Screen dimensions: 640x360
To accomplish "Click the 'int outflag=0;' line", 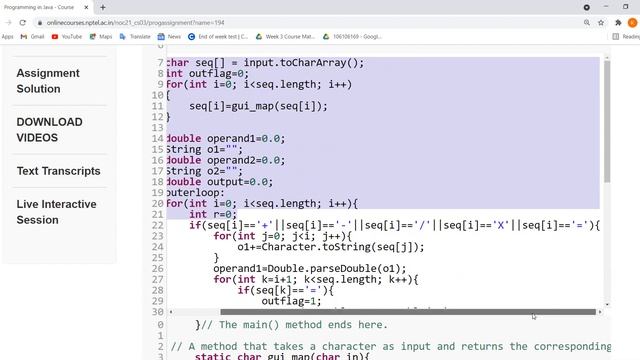I will [x=207, y=73].
